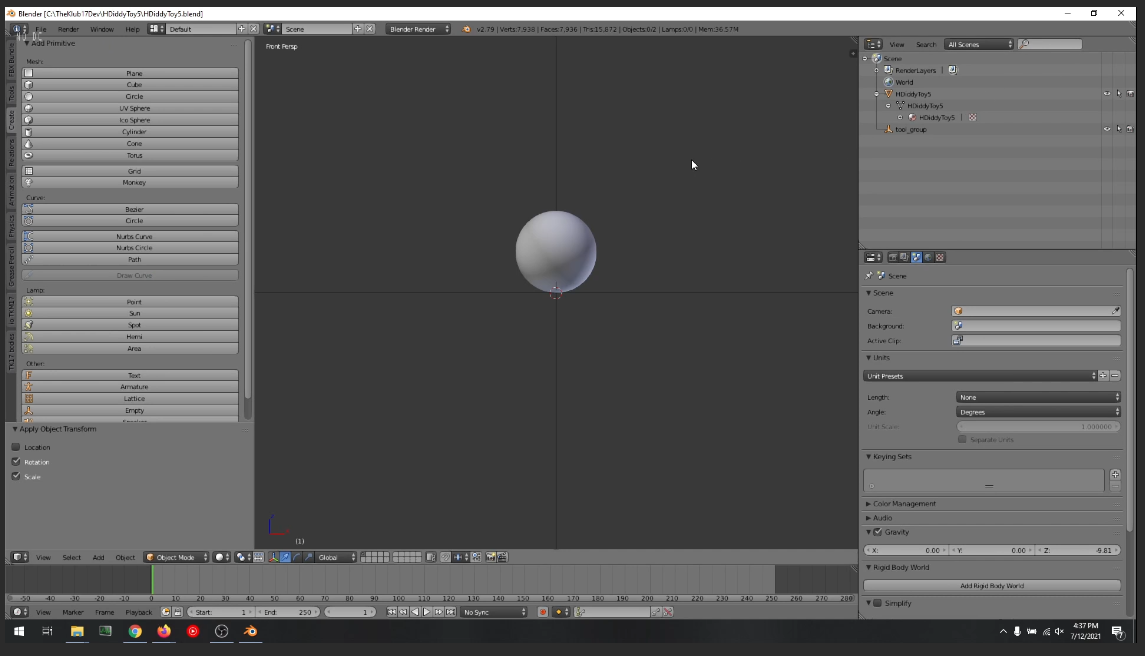This screenshot has width=1145, height=656.
Task: Click the outliner editor type icon
Action: [x=873, y=45]
